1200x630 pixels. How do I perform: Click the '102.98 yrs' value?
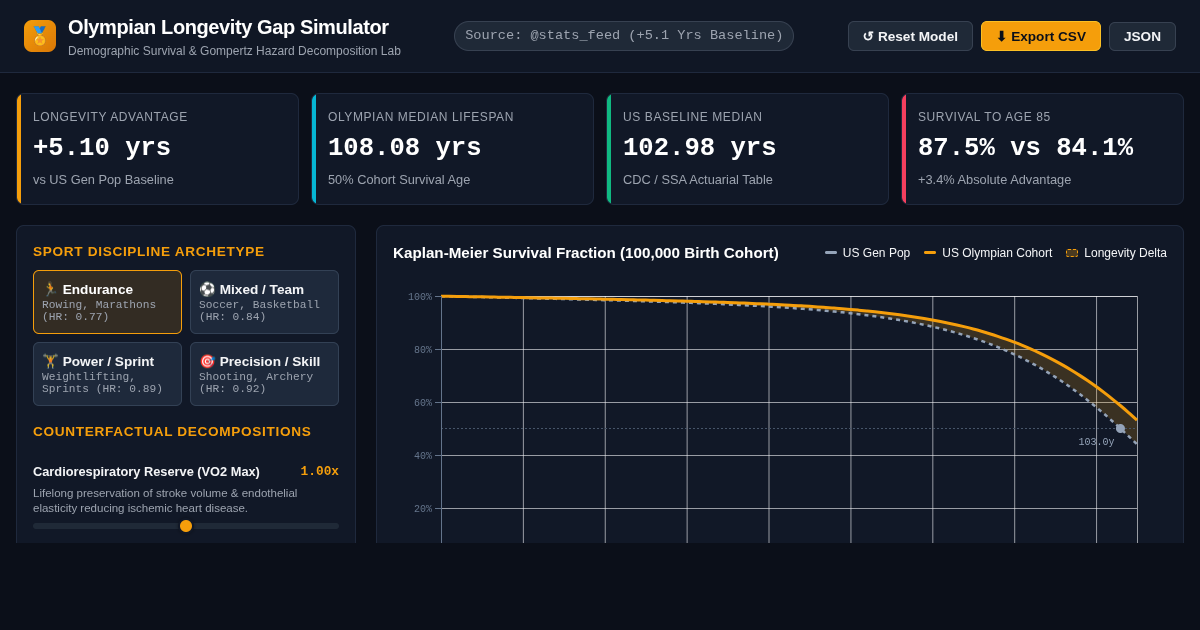coord(700,148)
